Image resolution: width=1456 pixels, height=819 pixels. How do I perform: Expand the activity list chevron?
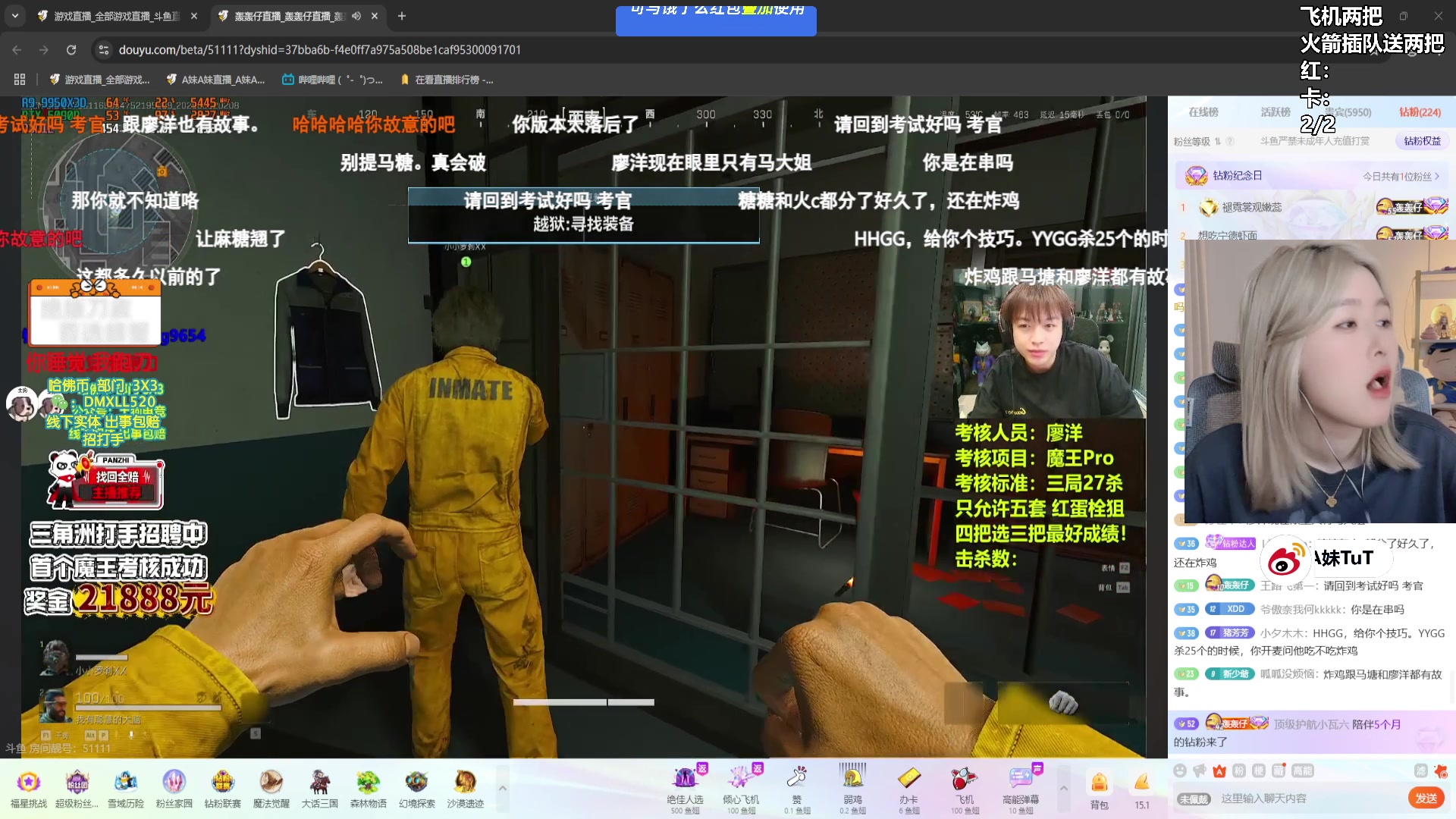point(502,788)
